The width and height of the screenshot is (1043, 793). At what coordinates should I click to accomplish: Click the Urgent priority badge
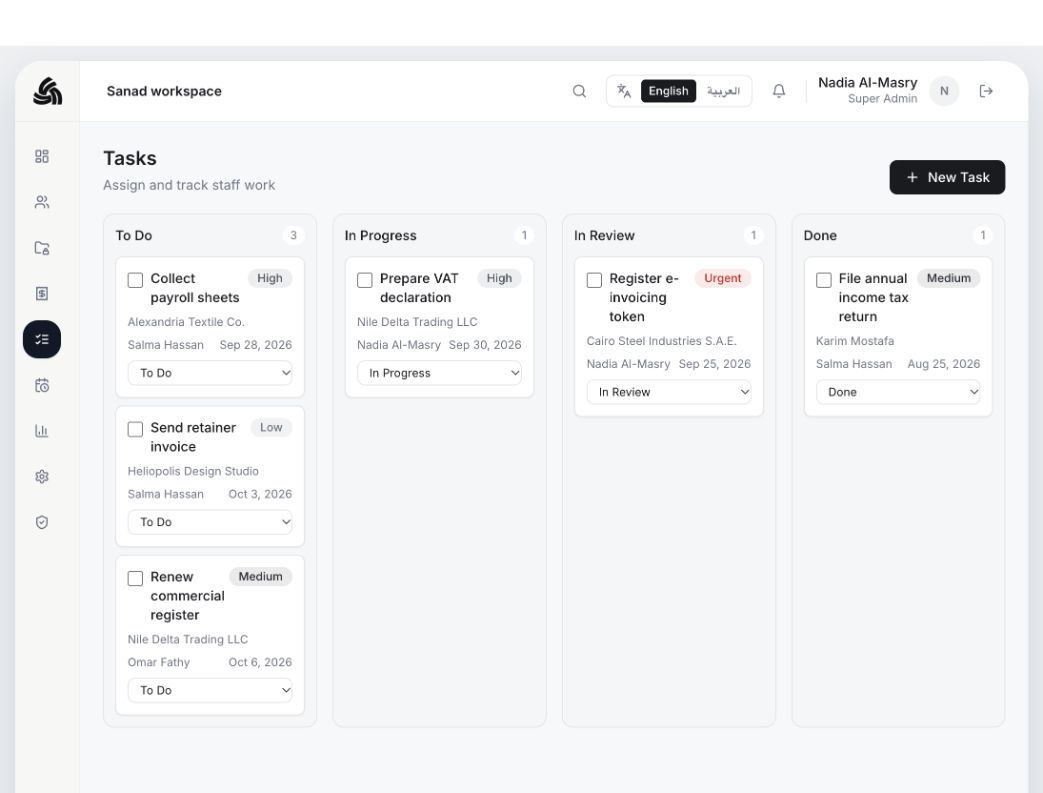point(722,278)
